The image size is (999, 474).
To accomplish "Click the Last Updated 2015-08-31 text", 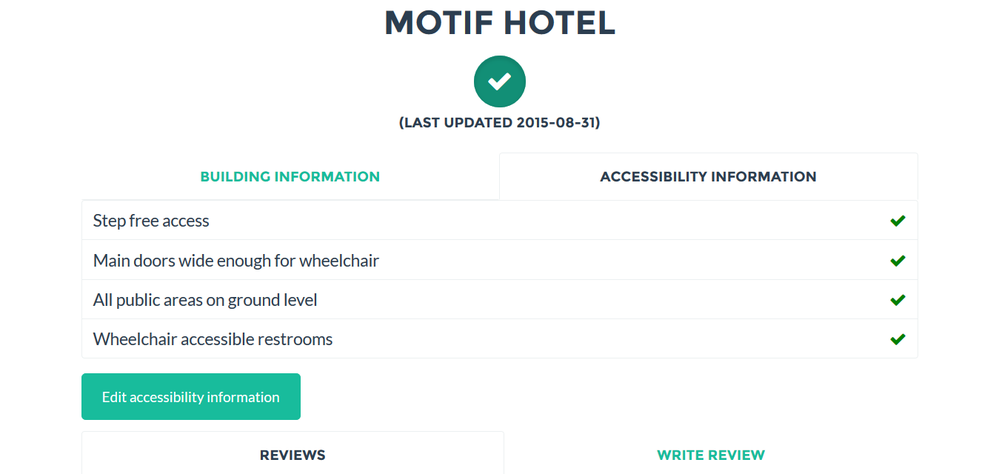I will [500, 124].
